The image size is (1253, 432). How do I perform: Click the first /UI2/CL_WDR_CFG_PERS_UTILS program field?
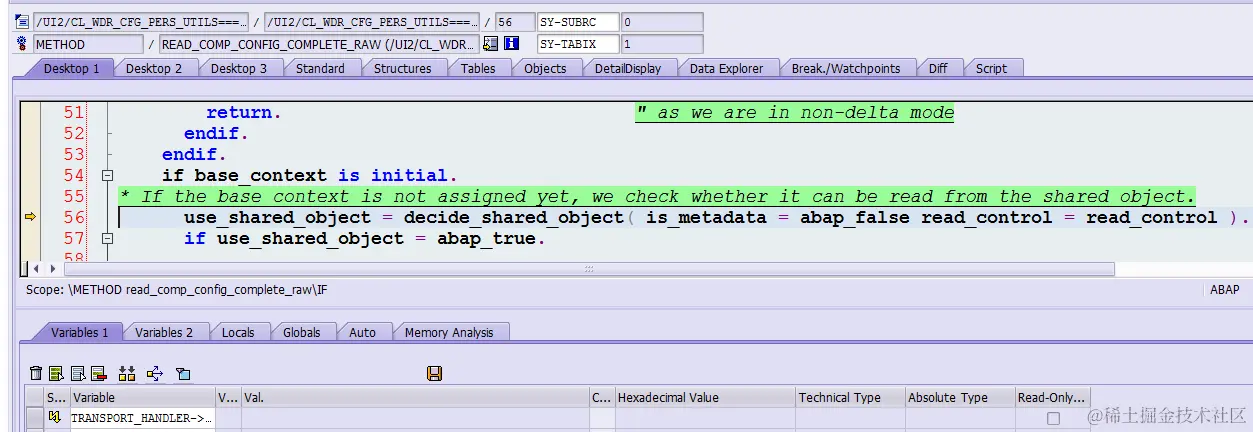pos(141,22)
